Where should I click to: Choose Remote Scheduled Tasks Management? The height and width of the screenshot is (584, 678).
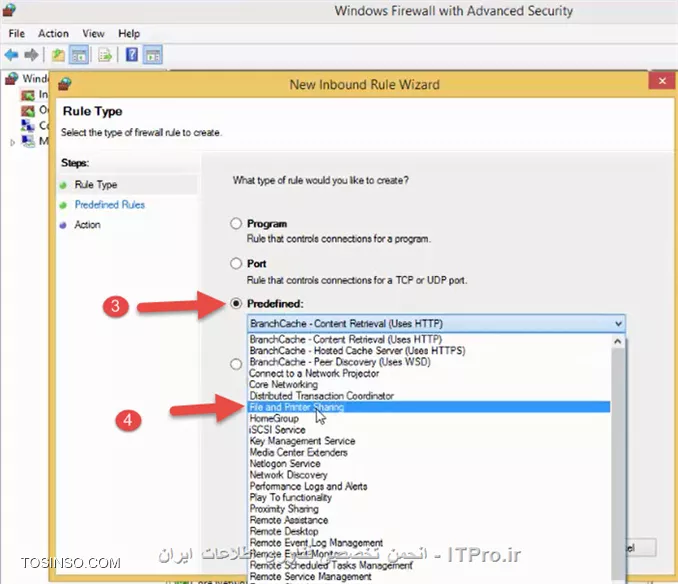click(429, 565)
